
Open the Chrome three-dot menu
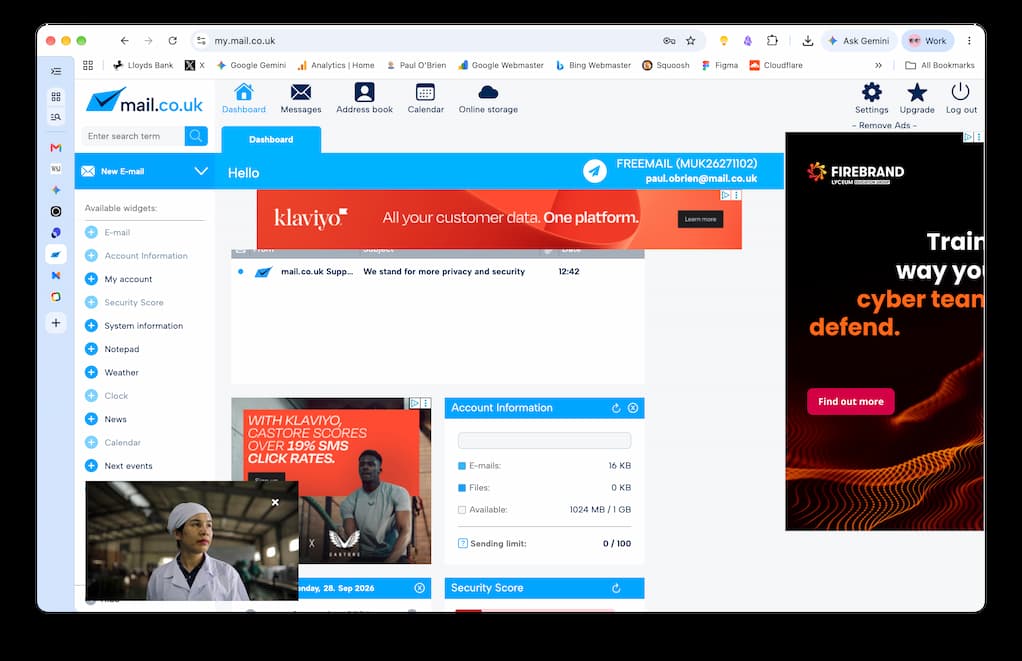coord(969,40)
